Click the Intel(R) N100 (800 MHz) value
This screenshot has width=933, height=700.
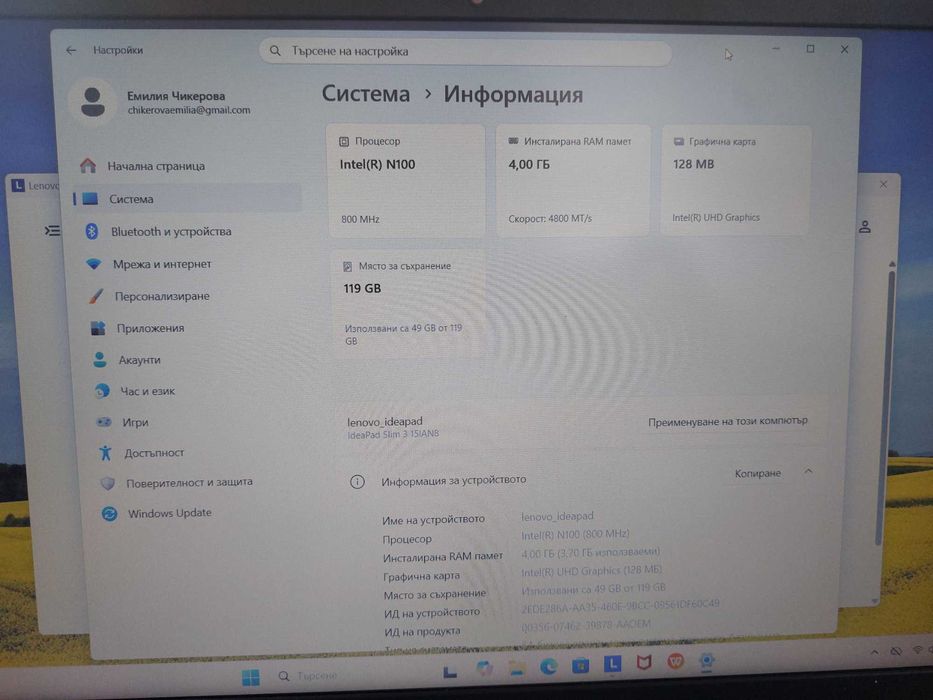575,535
